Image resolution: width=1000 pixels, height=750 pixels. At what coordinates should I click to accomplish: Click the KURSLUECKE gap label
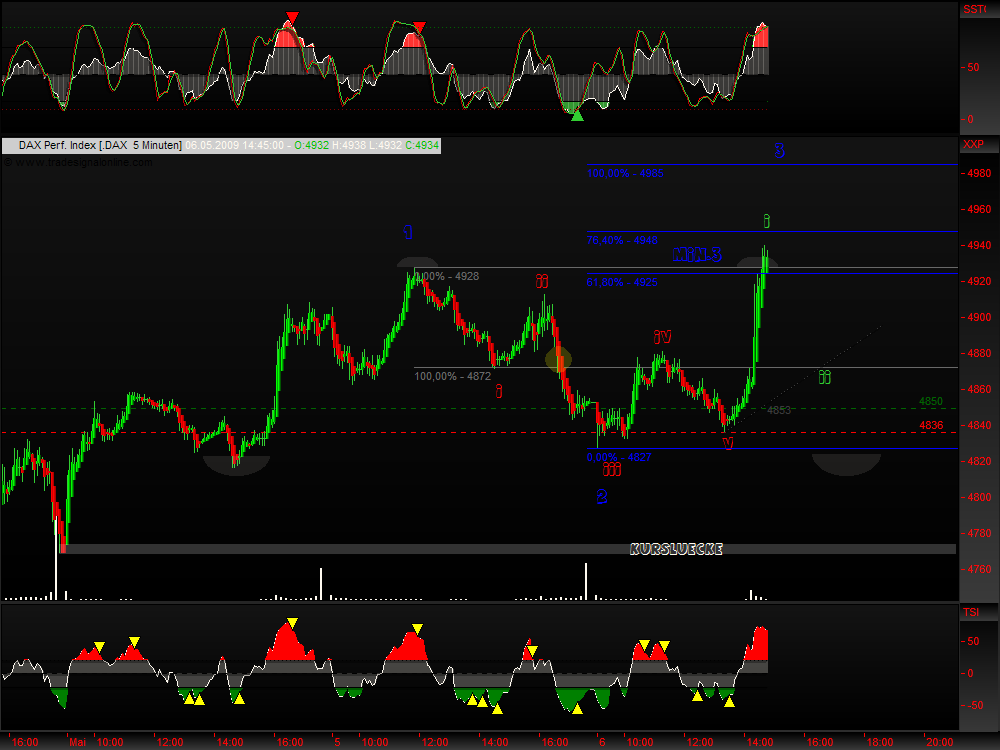coord(676,549)
